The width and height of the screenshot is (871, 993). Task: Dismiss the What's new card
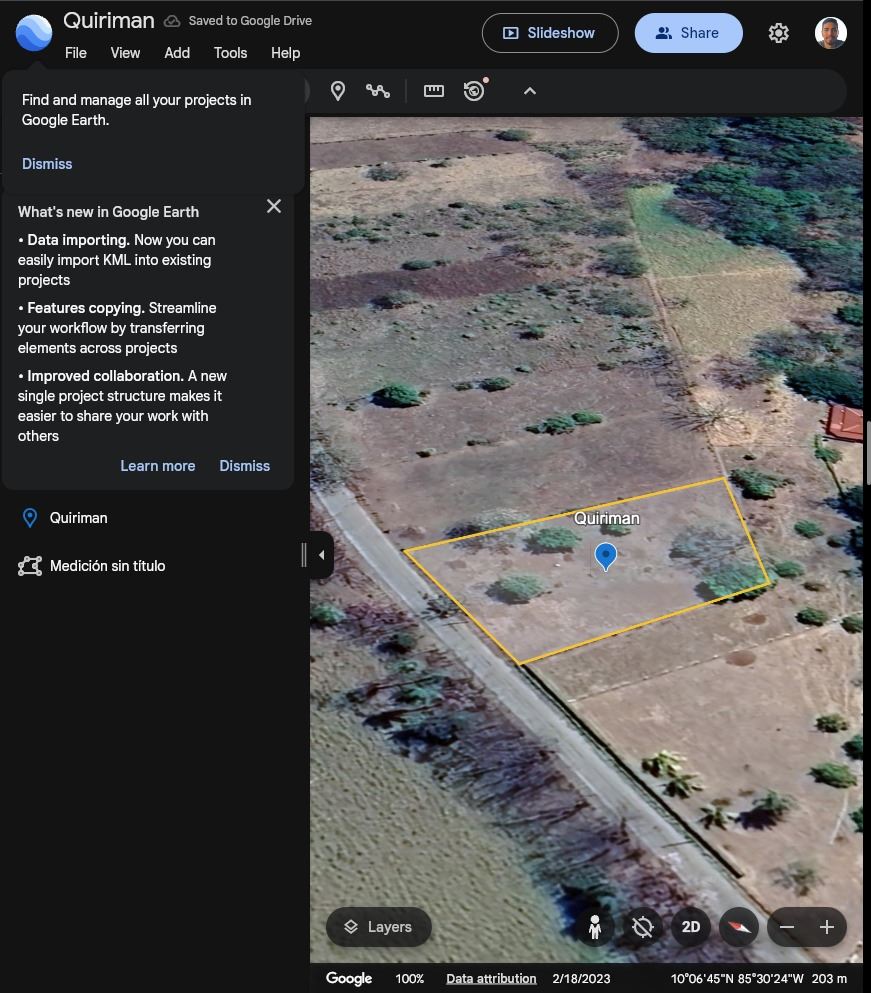245,466
